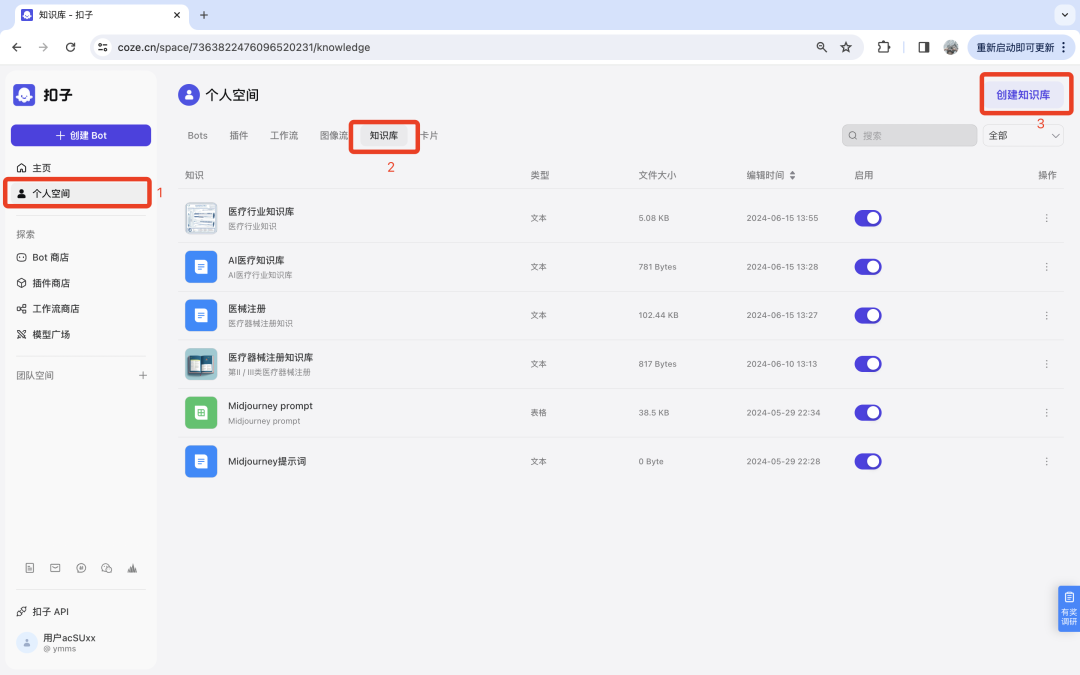Click the zoom magnifier icon in address bar
This screenshot has width=1080, height=675.
pos(822,48)
